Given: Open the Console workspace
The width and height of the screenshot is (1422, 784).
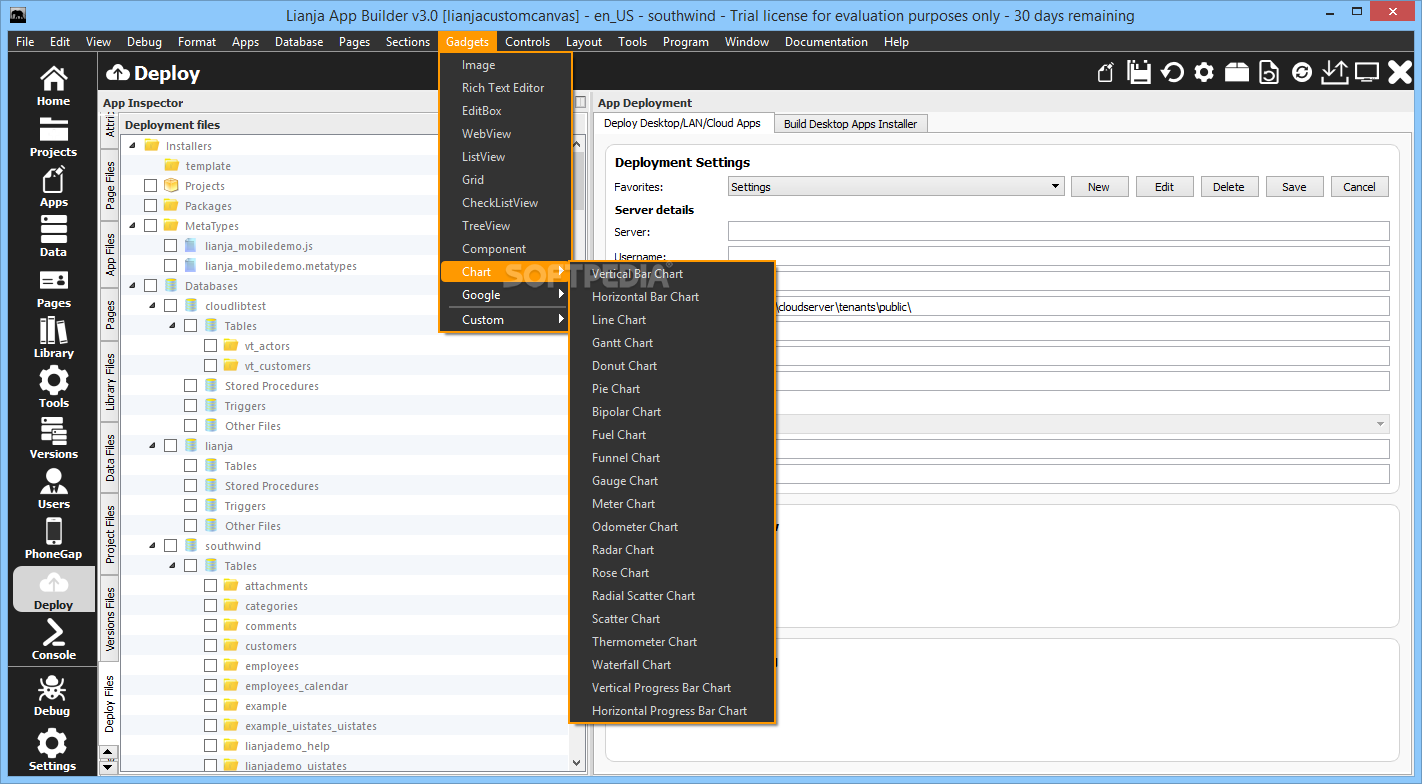Looking at the screenshot, I should point(53,640).
